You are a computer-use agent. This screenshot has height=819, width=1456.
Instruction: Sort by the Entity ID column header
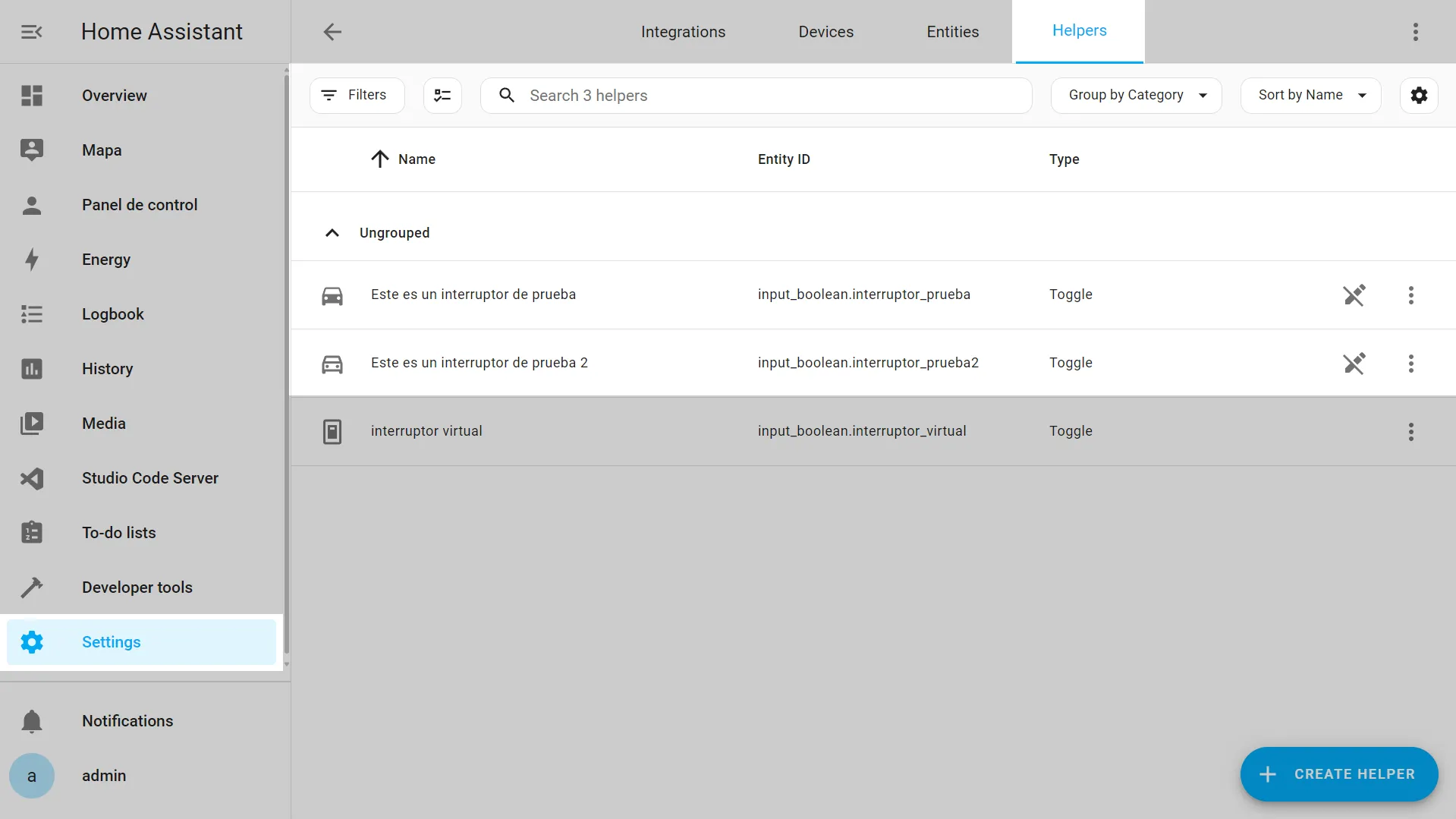click(784, 159)
